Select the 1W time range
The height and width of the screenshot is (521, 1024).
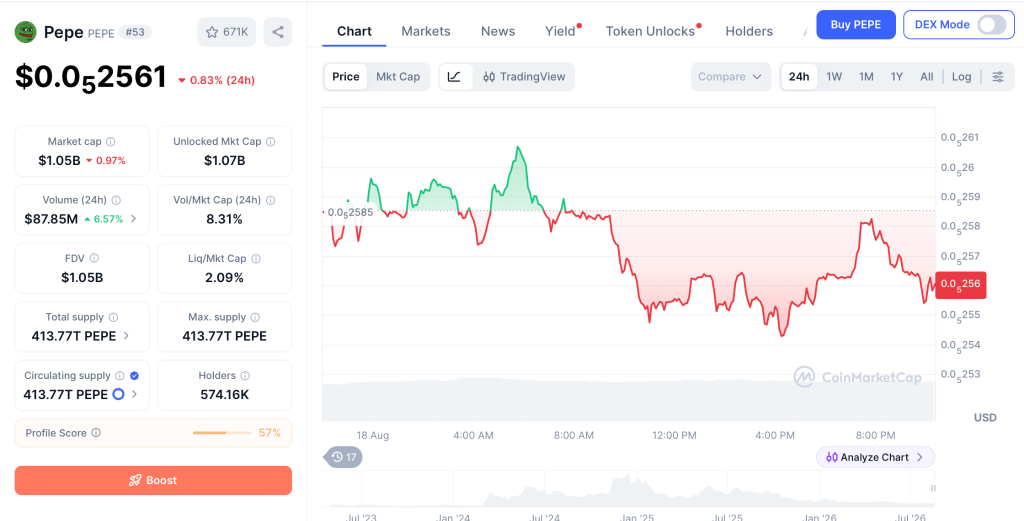pos(834,77)
